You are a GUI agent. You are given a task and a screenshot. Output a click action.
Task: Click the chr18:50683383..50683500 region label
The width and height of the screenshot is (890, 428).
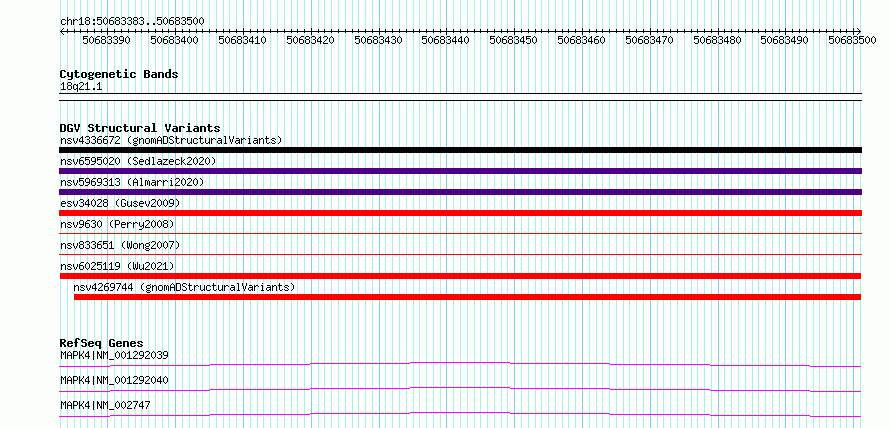tap(132, 21)
